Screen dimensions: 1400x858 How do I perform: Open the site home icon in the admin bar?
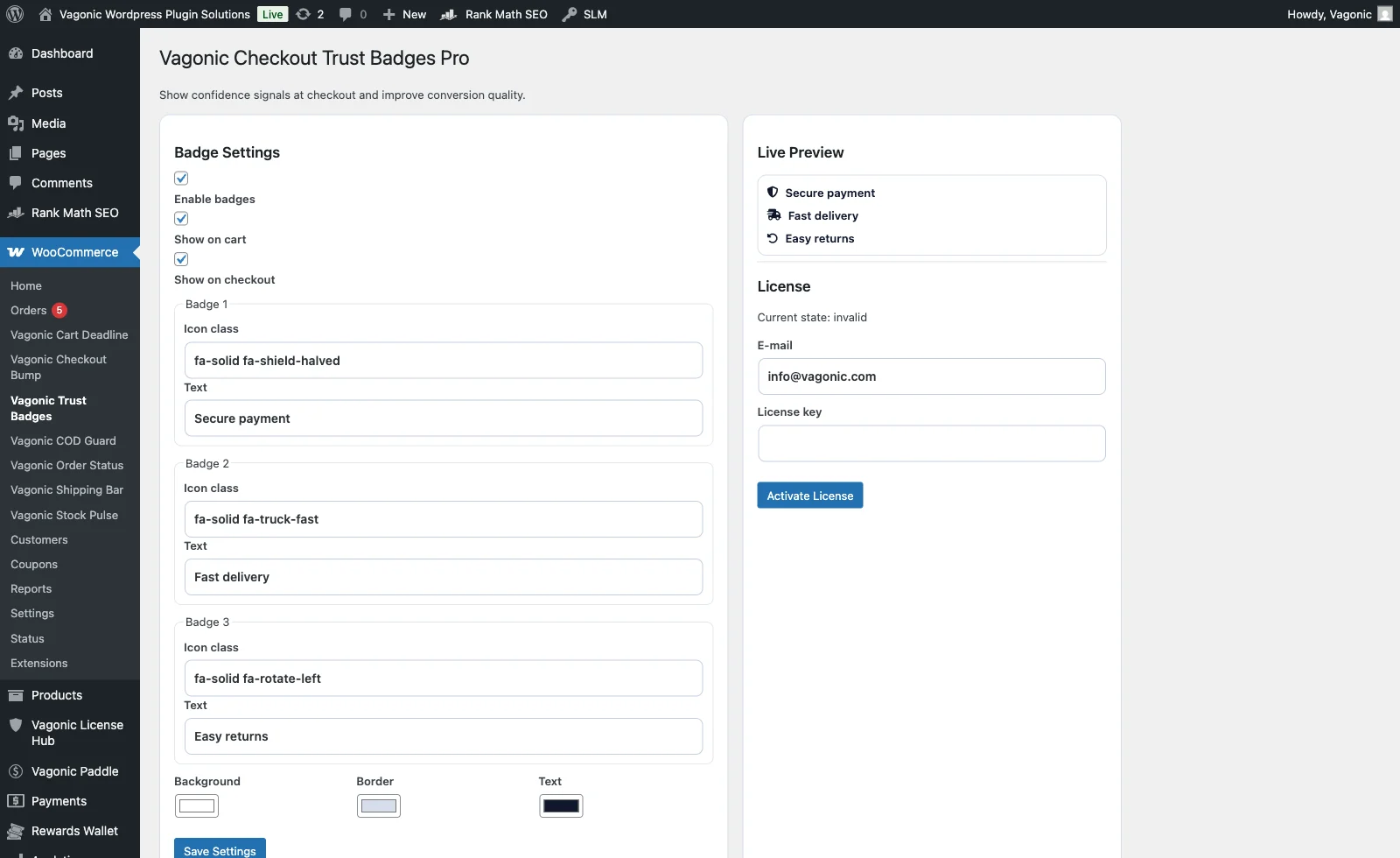pyautogui.click(x=45, y=14)
